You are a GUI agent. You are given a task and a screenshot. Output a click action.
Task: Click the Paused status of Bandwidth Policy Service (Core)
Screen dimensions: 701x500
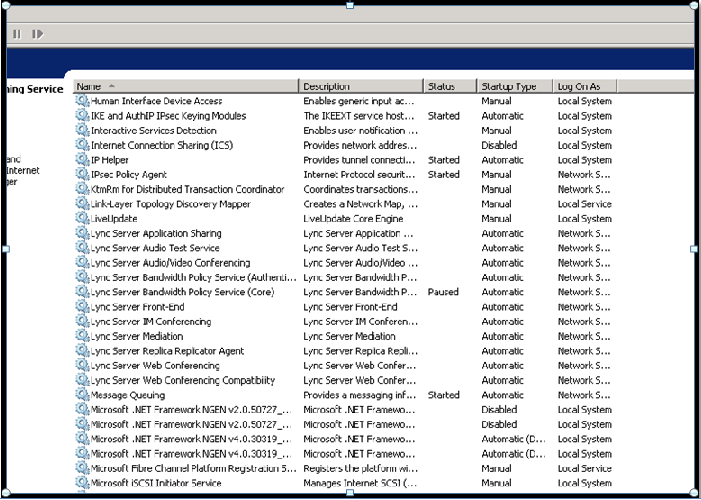point(443,292)
